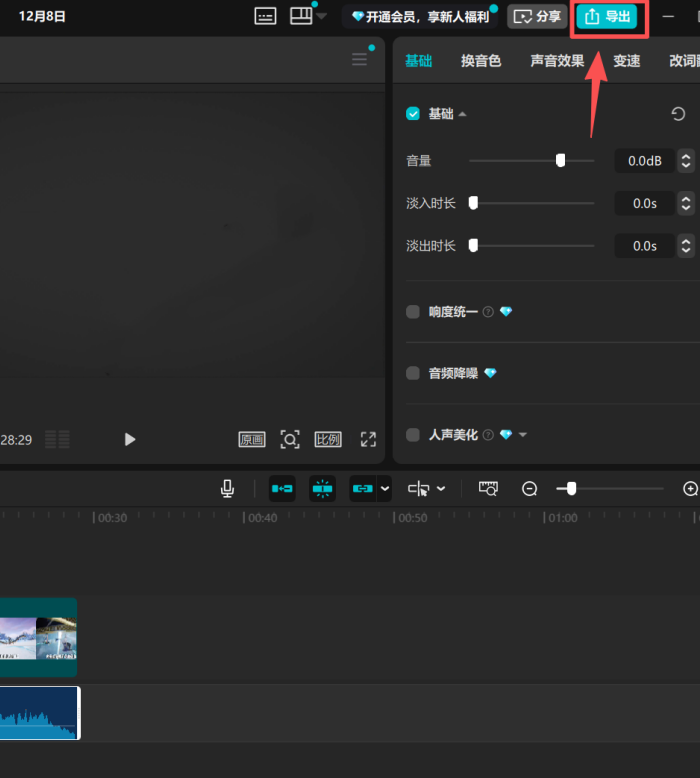The height and width of the screenshot is (778, 700).
Task: Click the audio level meter bars
Action: (x=58, y=440)
